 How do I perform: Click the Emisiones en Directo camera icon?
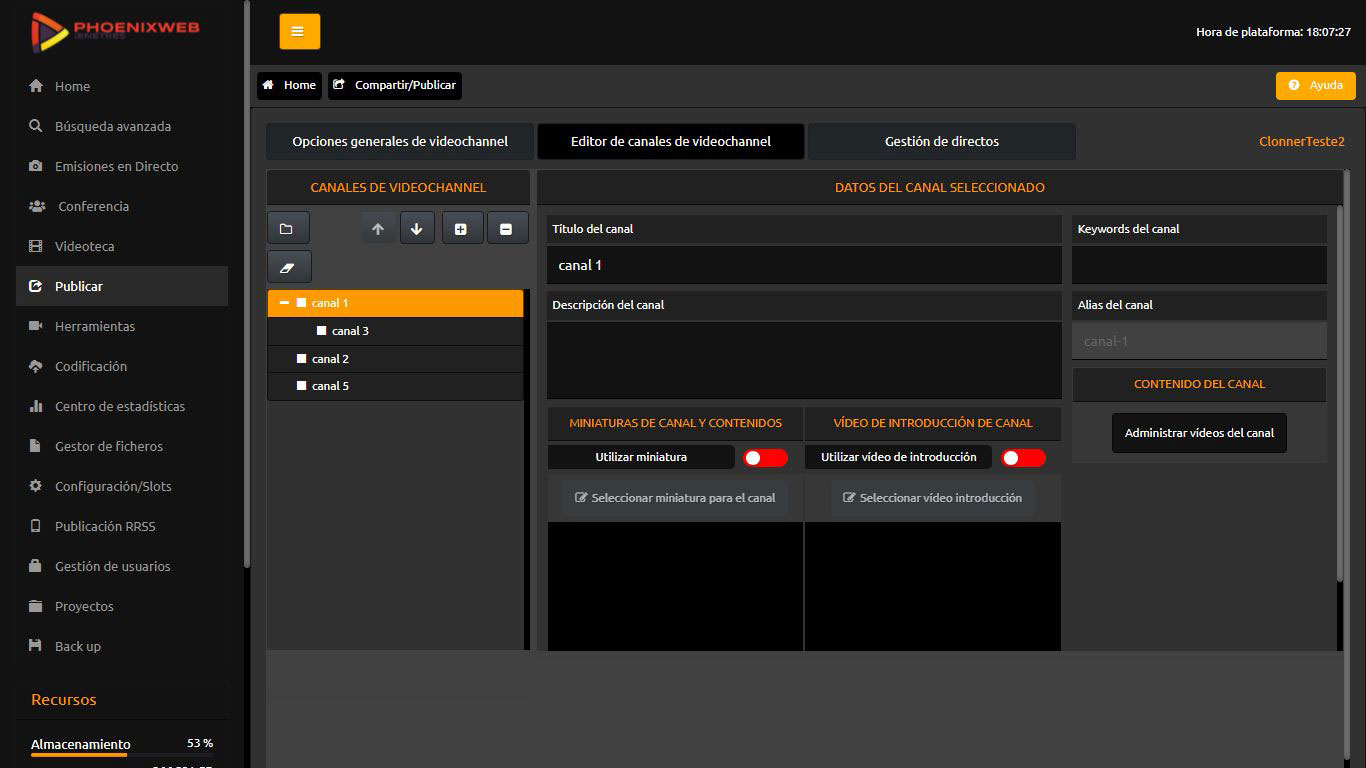36,166
